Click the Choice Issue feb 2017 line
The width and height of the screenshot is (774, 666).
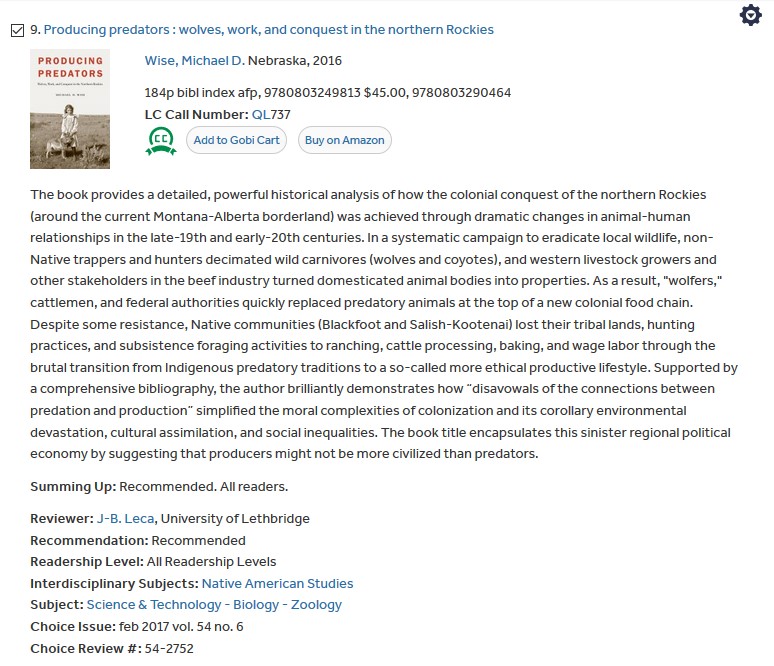point(137,627)
